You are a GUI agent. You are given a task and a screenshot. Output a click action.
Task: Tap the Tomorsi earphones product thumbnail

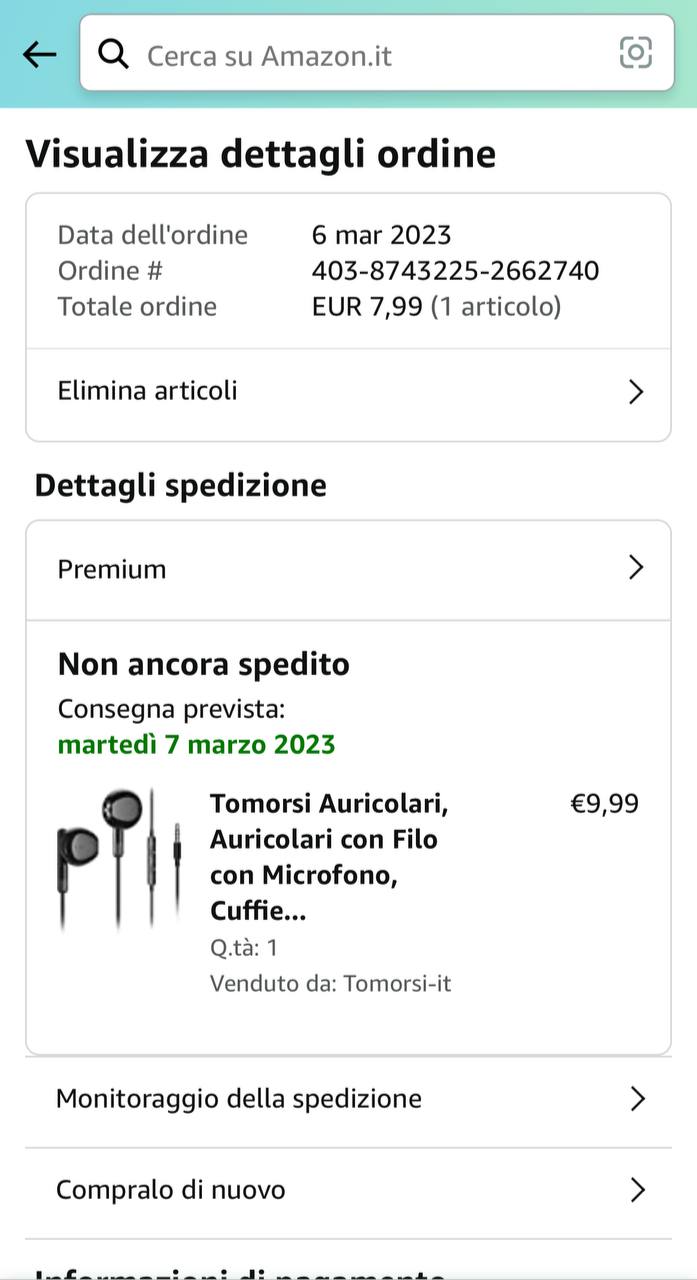pyautogui.click(x=120, y=858)
